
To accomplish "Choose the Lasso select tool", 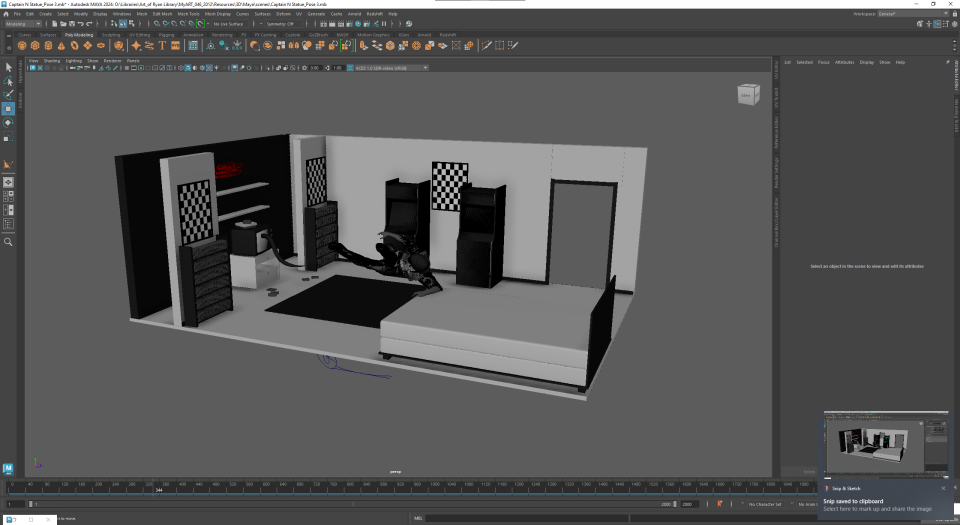I will 8,81.
